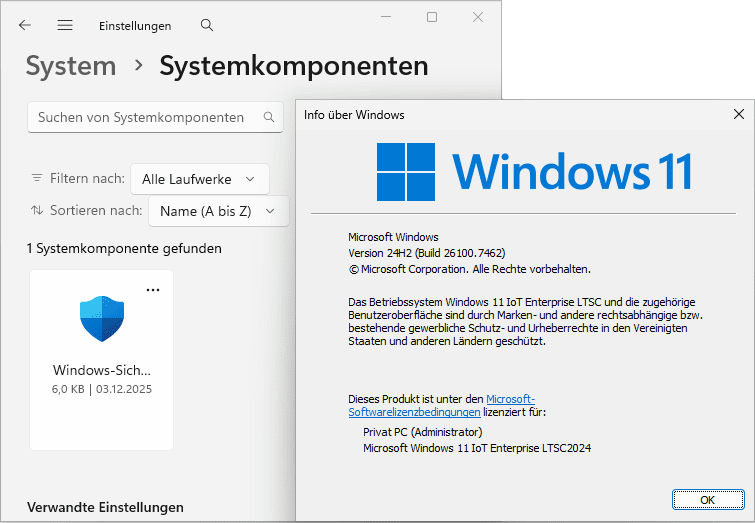The height and width of the screenshot is (523, 755).
Task: Click the Microsoft Windows text line
Action: click(x=393, y=237)
